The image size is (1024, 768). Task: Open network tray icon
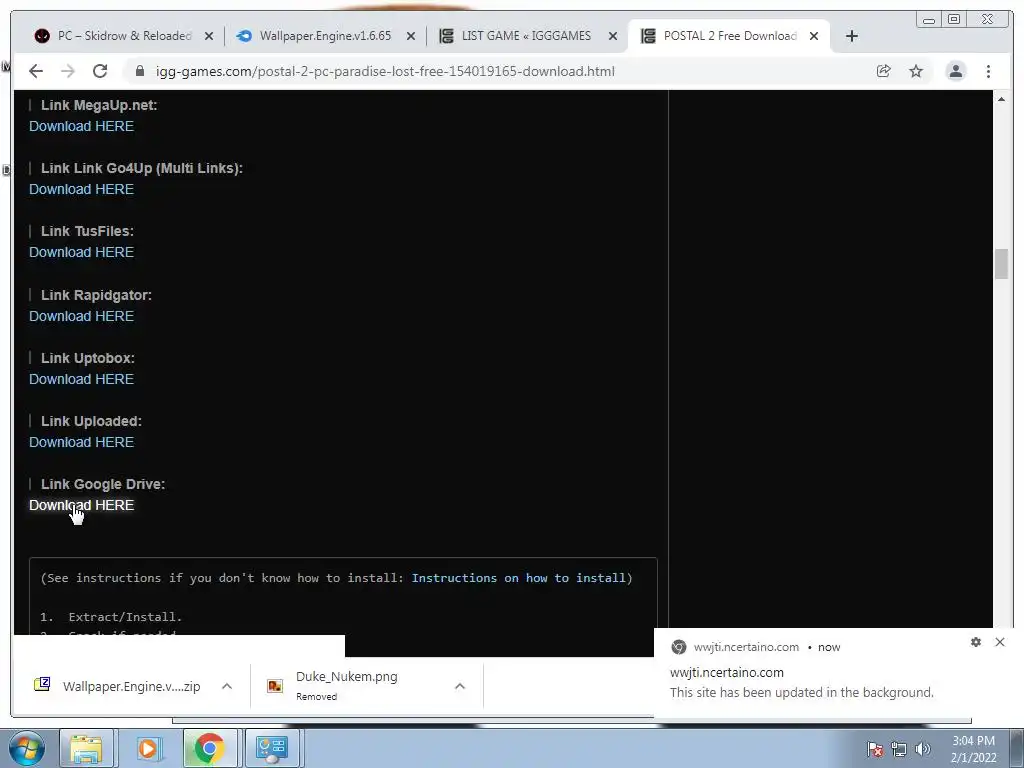899,749
